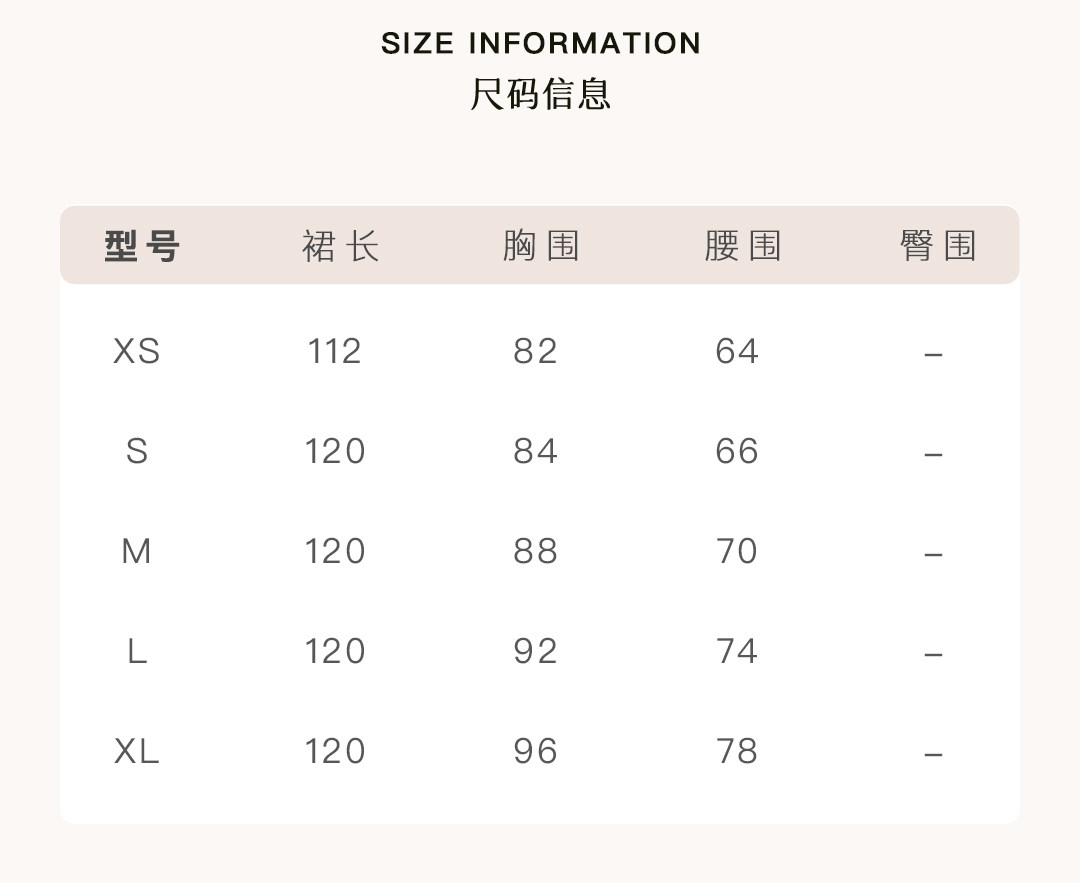Click the 腰围 column header
Screen dimensions: 1080x883
[x=742, y=246]
